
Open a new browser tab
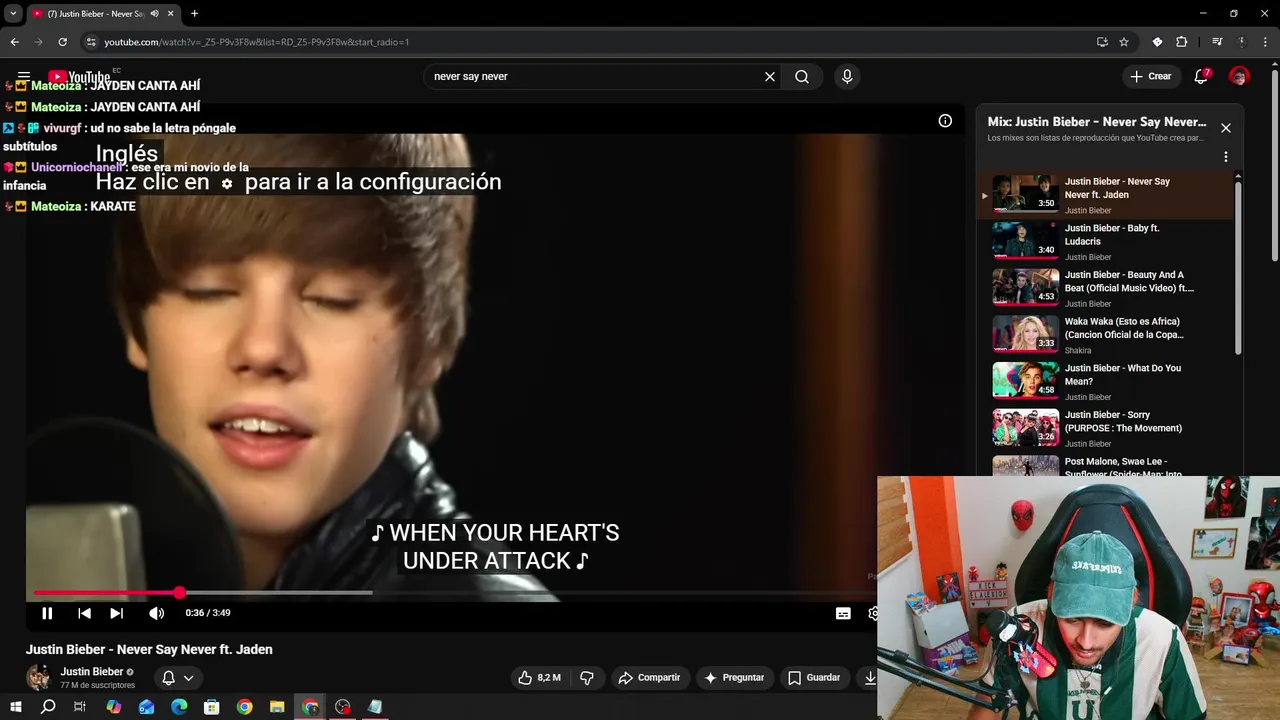(194, 14)
